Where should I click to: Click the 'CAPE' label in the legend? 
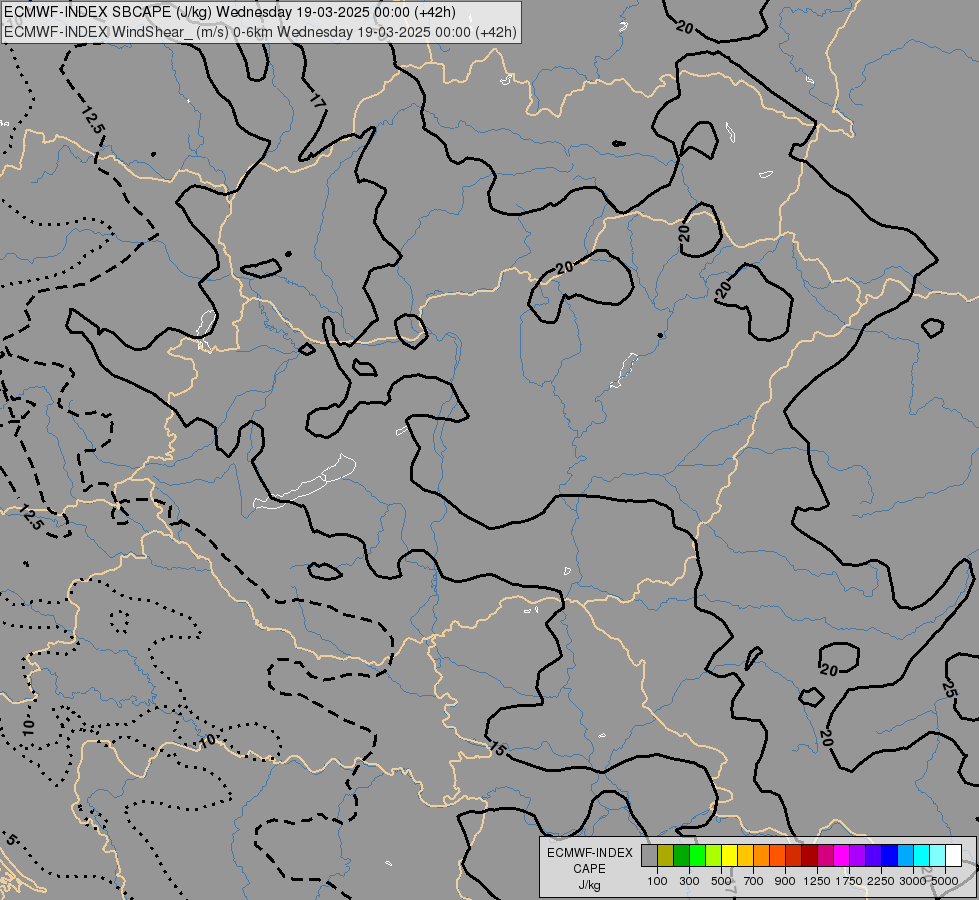[589, 869]
